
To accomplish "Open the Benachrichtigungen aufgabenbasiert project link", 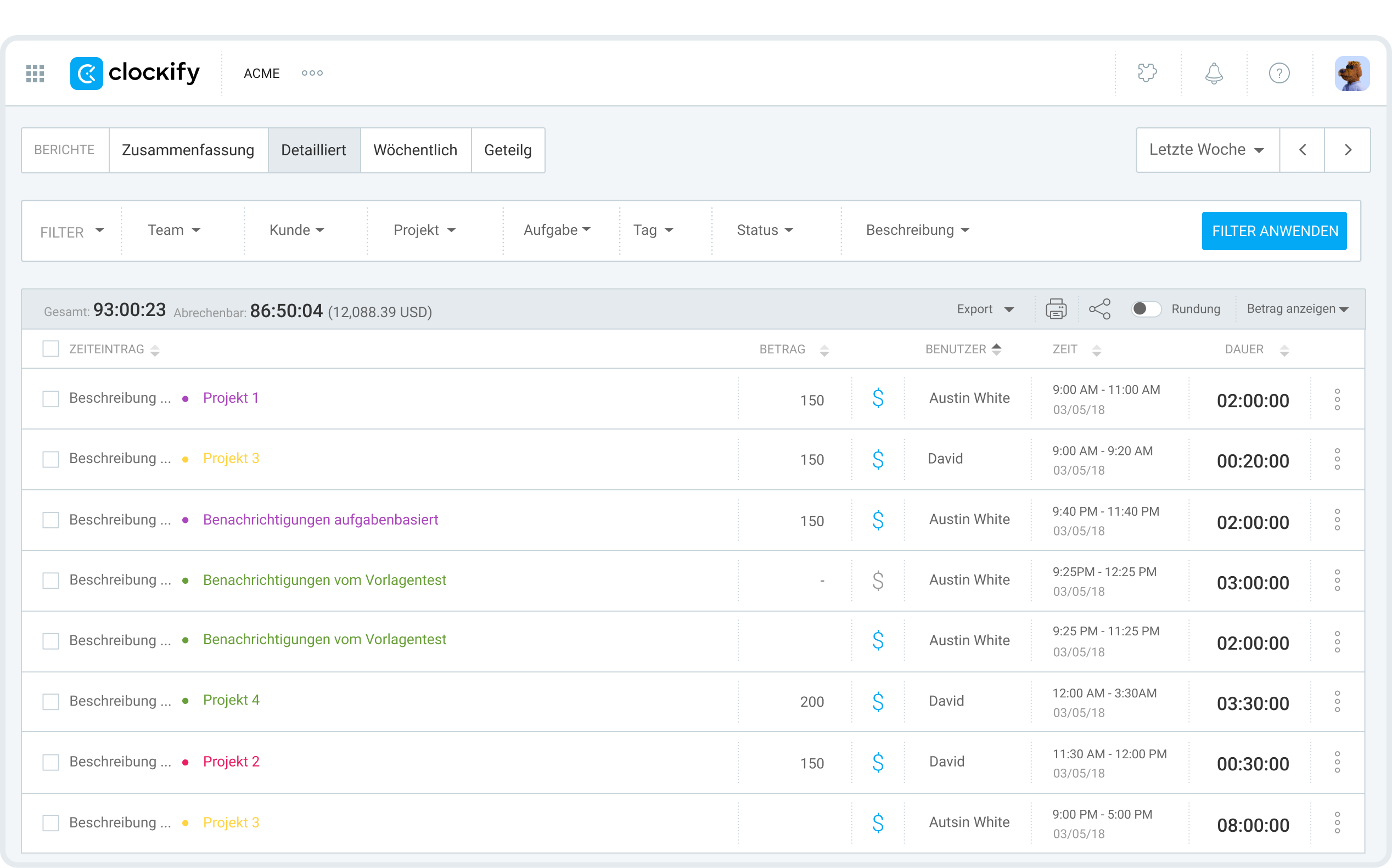I will coord(321,519).
